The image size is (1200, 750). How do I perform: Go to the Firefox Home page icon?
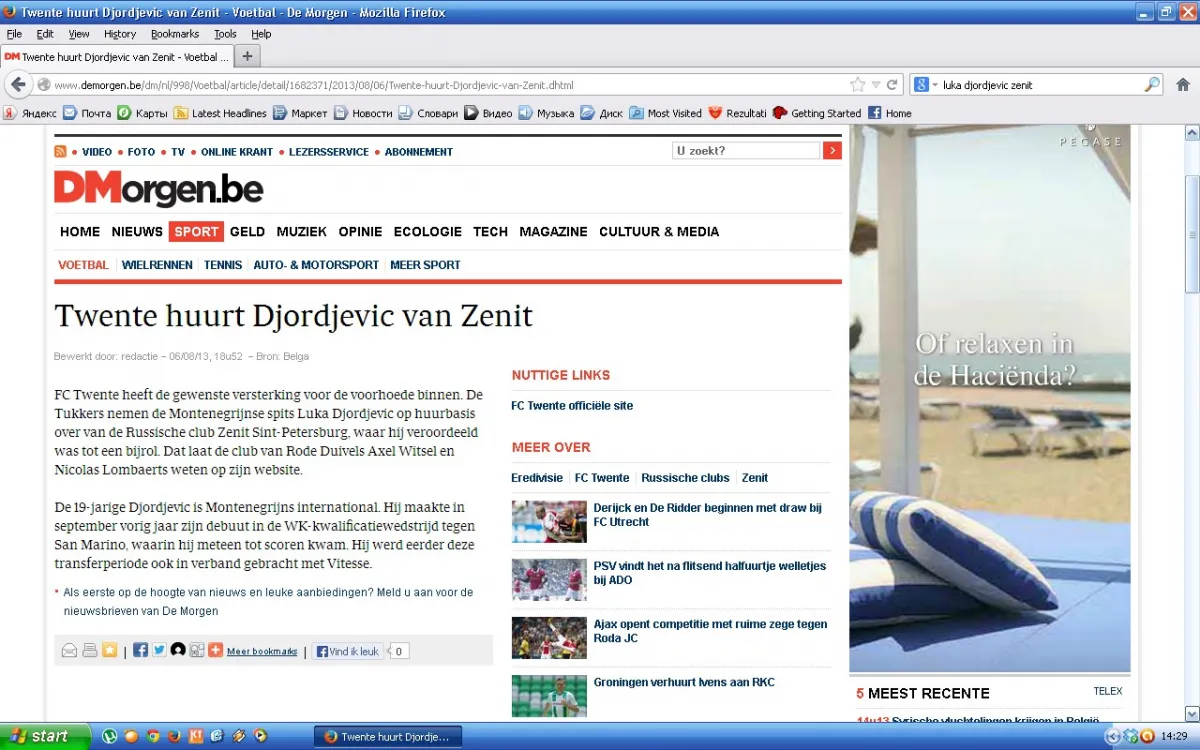pyautogui.click(x=1183, y=85)
